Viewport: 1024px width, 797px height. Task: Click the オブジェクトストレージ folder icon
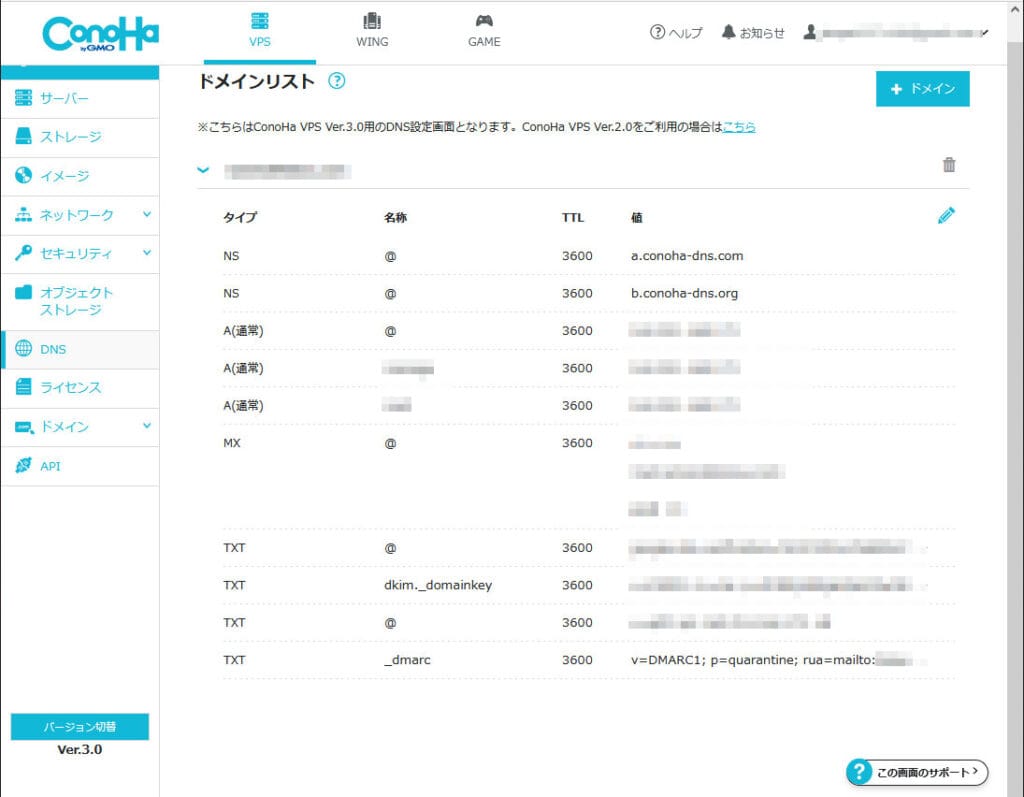tap(24, 292)
